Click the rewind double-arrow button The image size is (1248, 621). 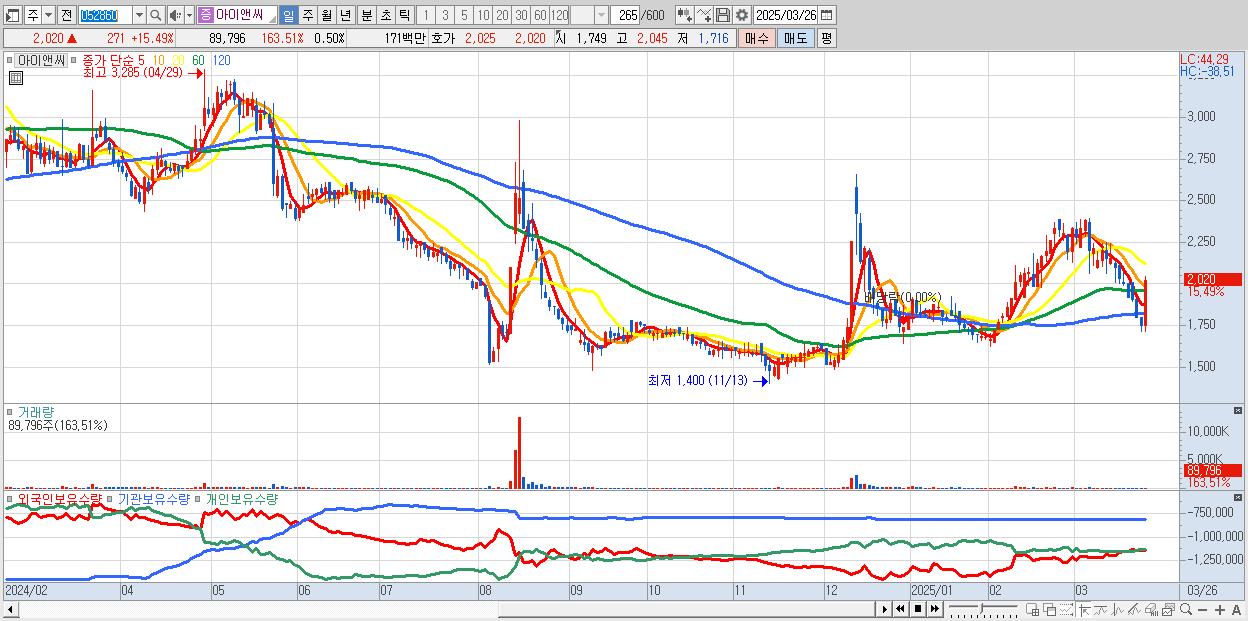(900, 609)
